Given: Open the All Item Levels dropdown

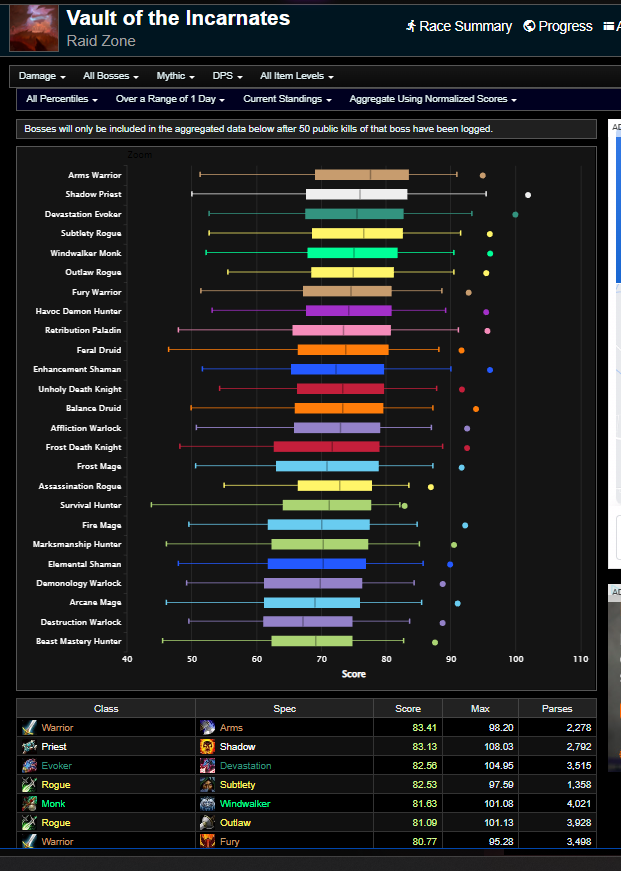Looking at the screenshot, I should click(x=297, y=76).
